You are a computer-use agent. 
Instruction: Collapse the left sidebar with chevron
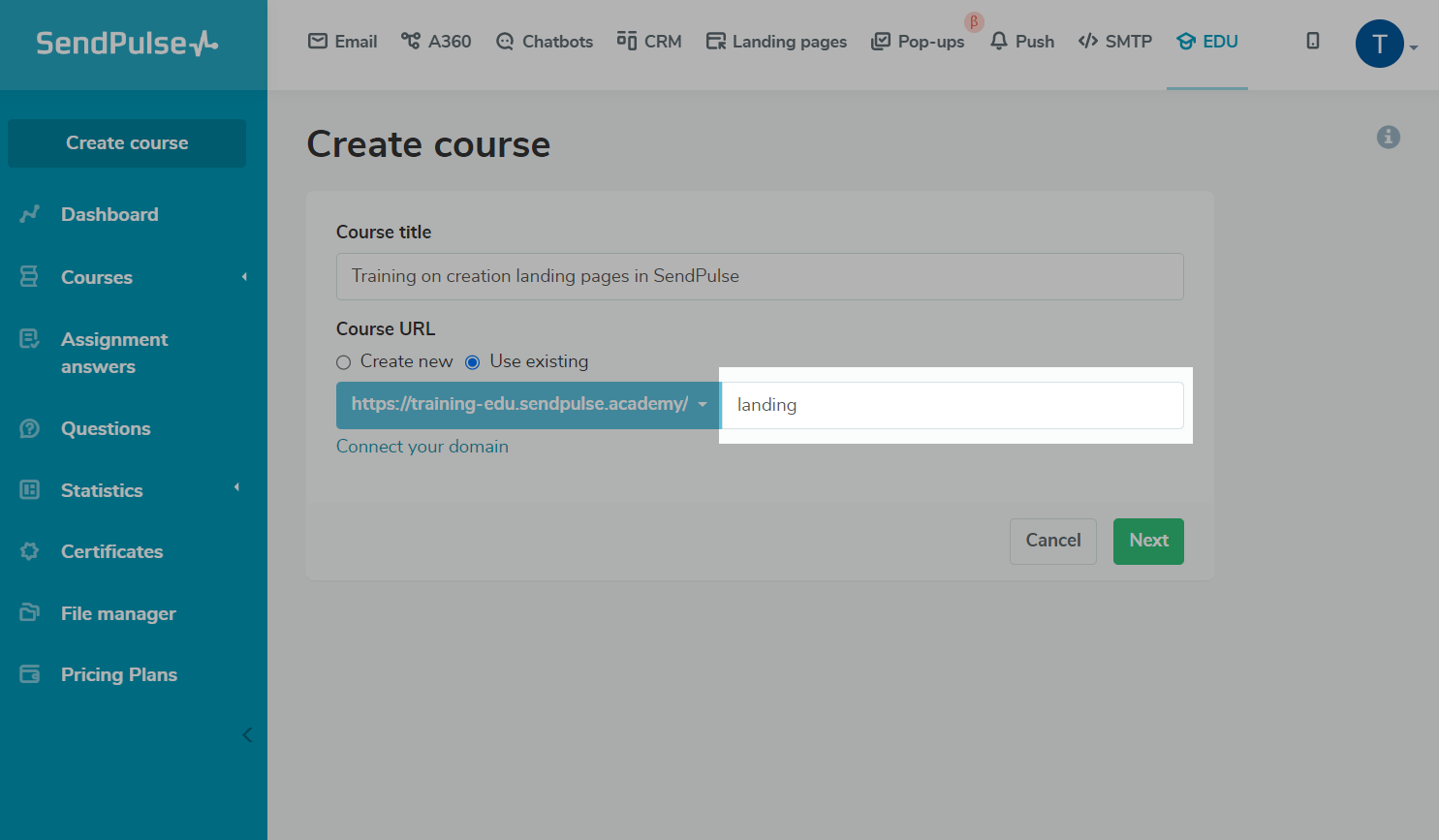click(247, 734)
